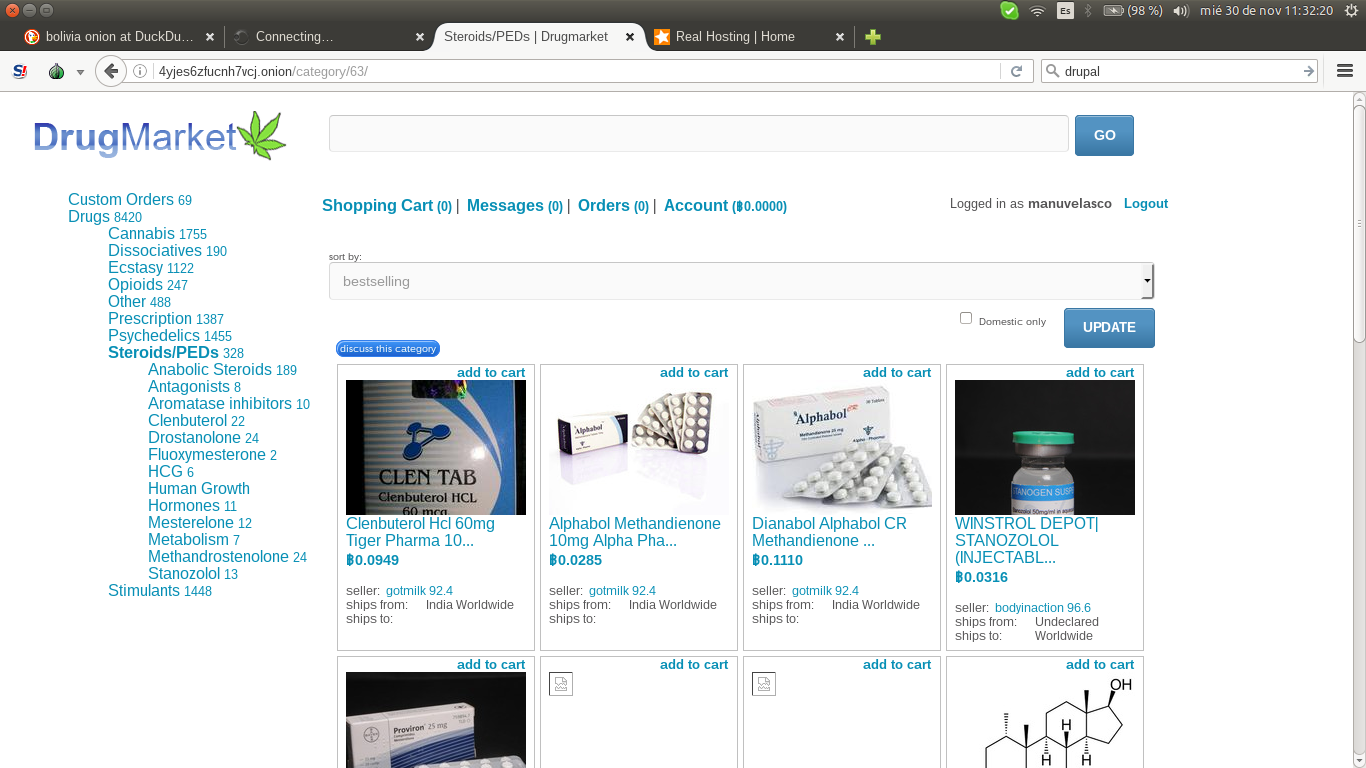Screen dimensions: 1366x768
Task: Open the sort by bestselling dropdown
Action: (741, 281)
